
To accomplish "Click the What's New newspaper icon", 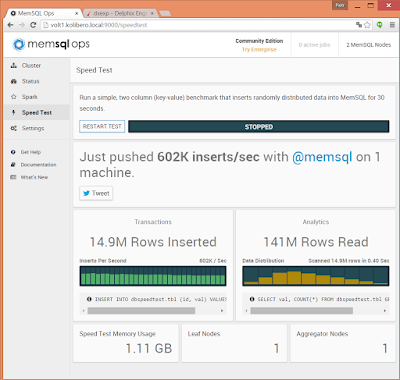I will [x=13, y=177].
